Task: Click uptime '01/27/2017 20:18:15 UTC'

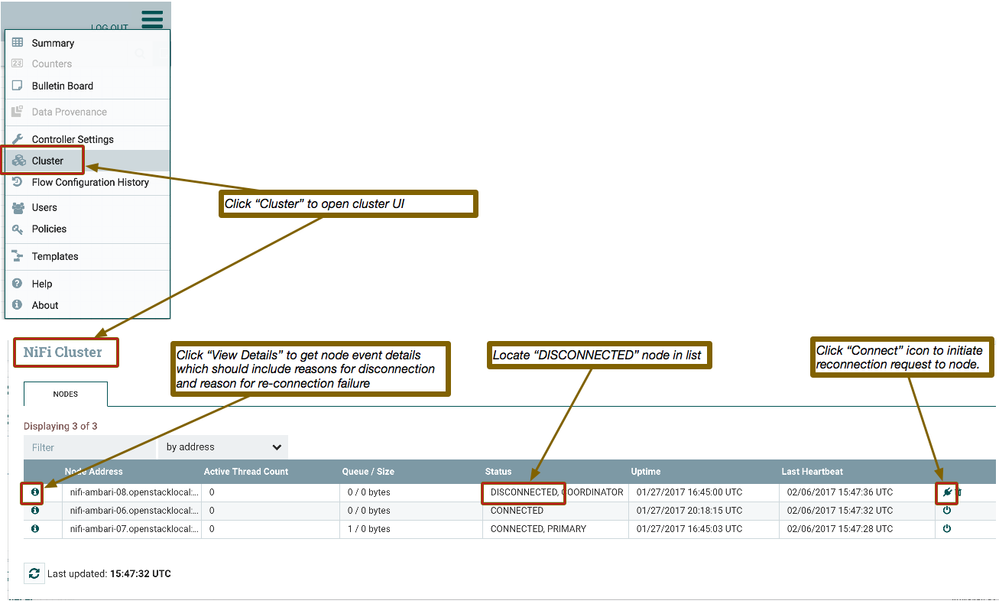Action: 689,510
